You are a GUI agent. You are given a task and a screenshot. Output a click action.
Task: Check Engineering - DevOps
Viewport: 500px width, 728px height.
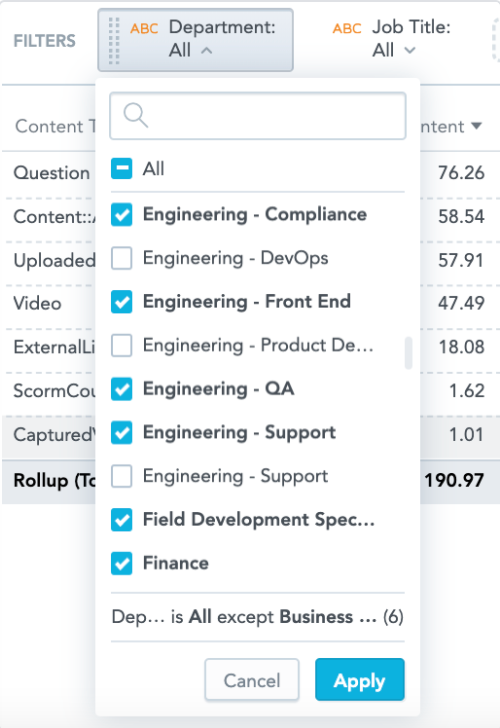122,258
